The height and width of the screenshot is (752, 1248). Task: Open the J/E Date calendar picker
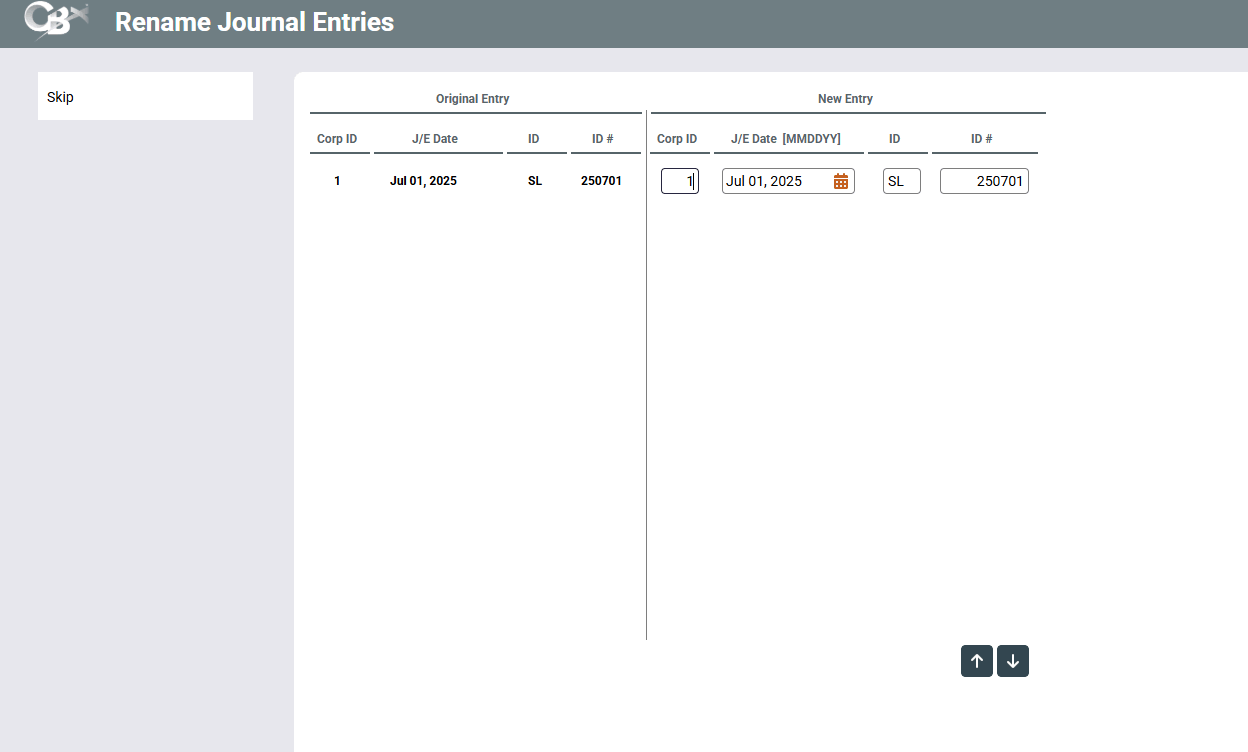[x=841, y=181]
